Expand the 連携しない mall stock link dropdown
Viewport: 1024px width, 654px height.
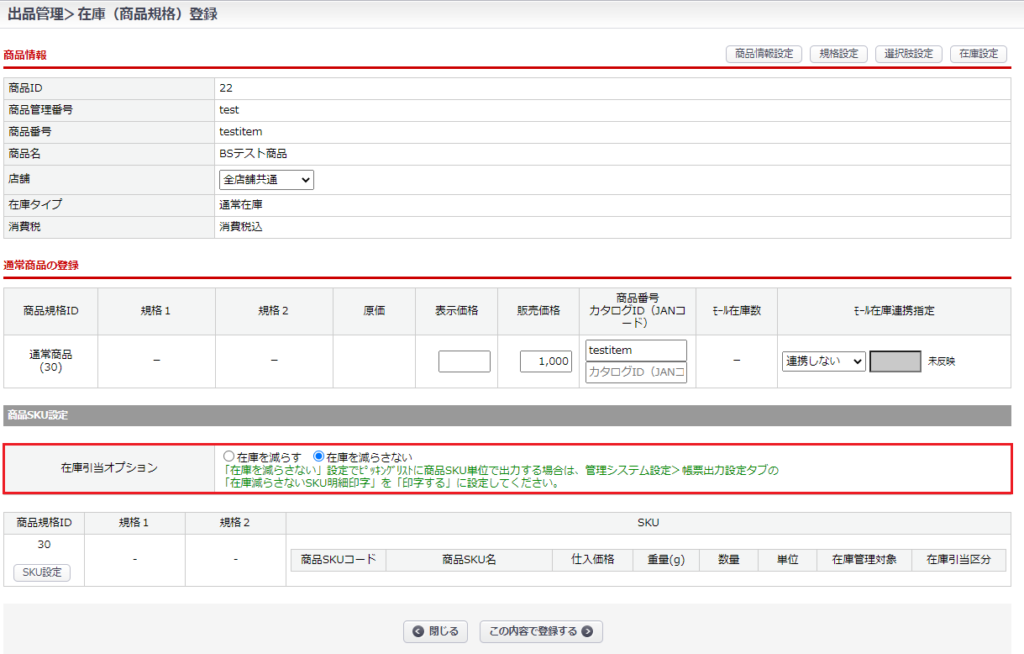coord(823,361)
